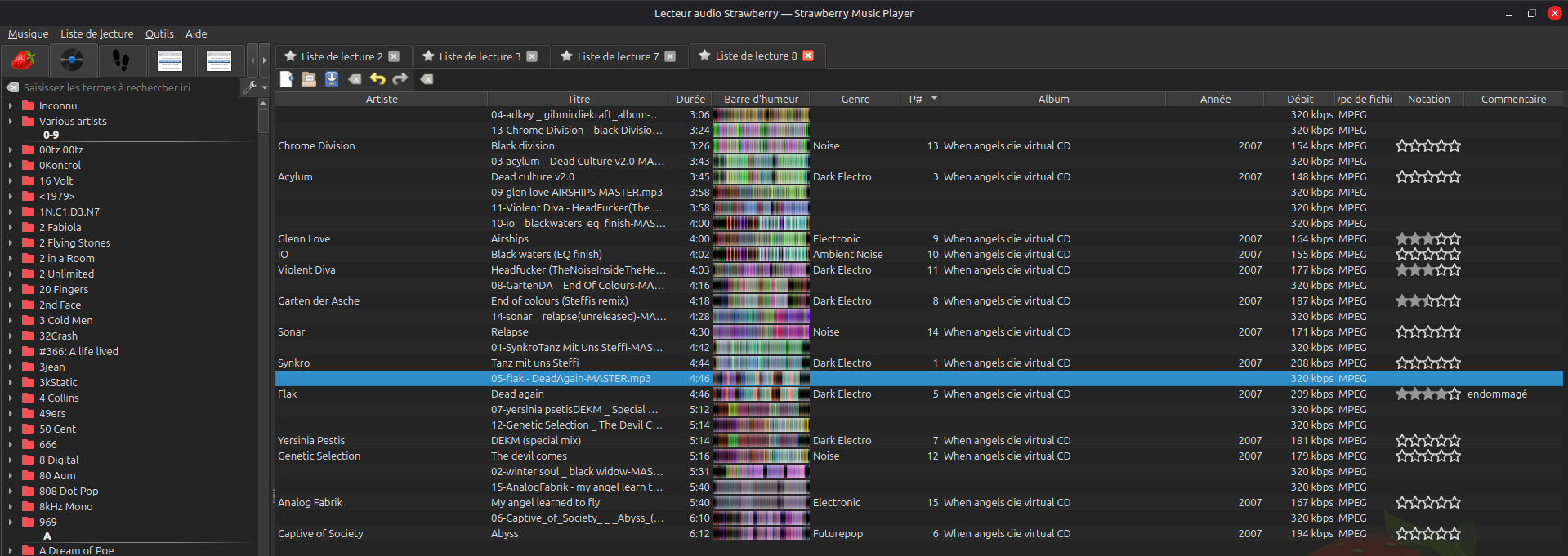Sort the playlist by the Durée column
The width and height of the screenshot is (1568, 556).
[x=690, y=99]
